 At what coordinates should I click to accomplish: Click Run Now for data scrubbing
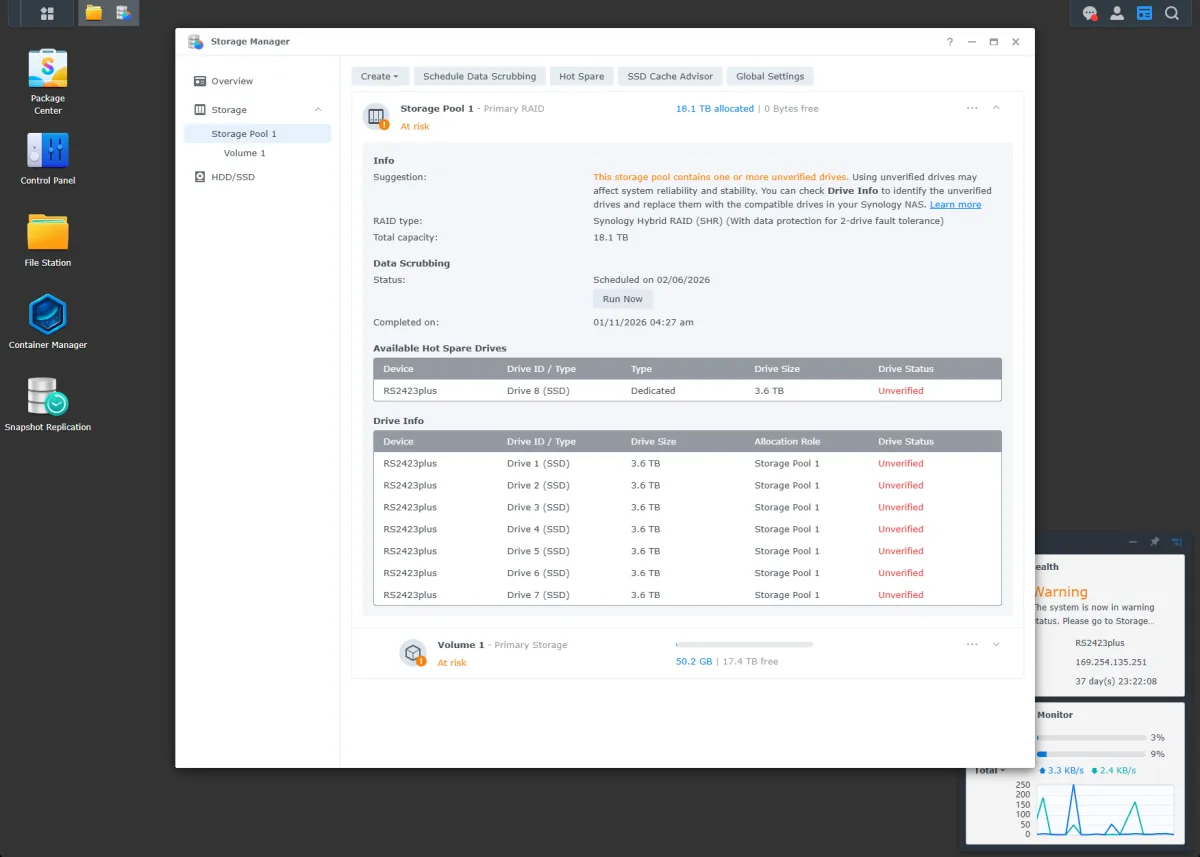pos(623,299)
